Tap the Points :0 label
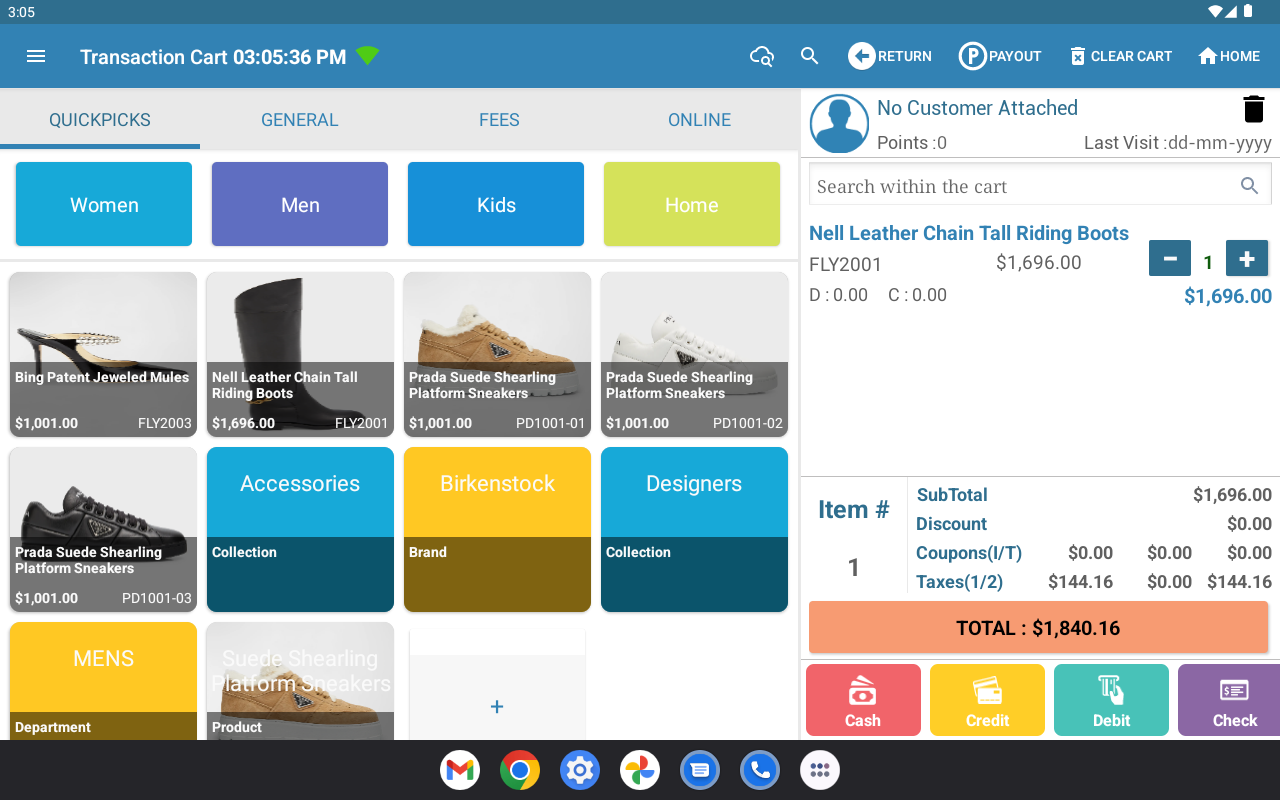1280x800 pixels. [912, 143]
